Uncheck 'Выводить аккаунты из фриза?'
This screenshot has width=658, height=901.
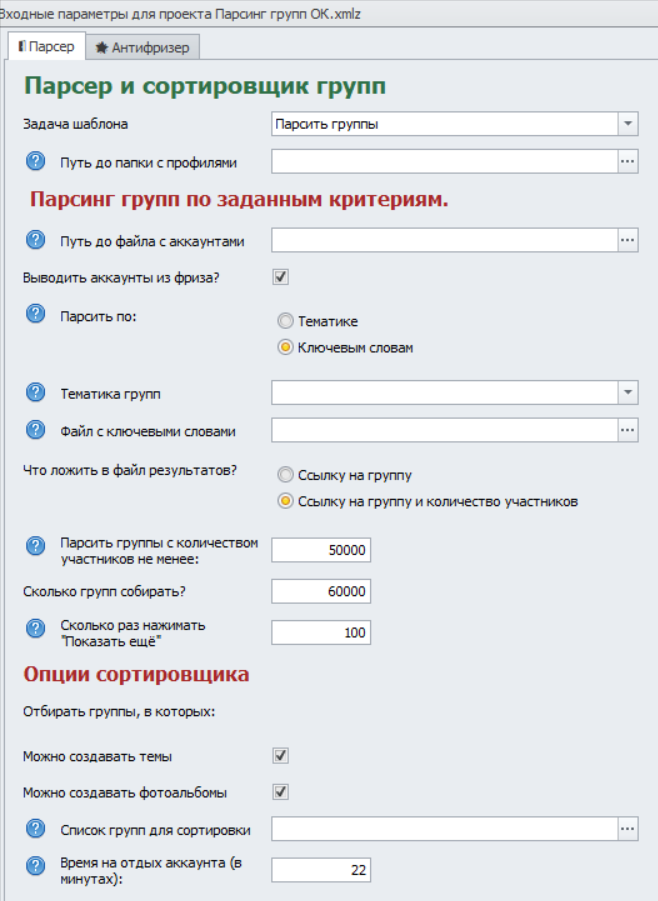(282, 279)
